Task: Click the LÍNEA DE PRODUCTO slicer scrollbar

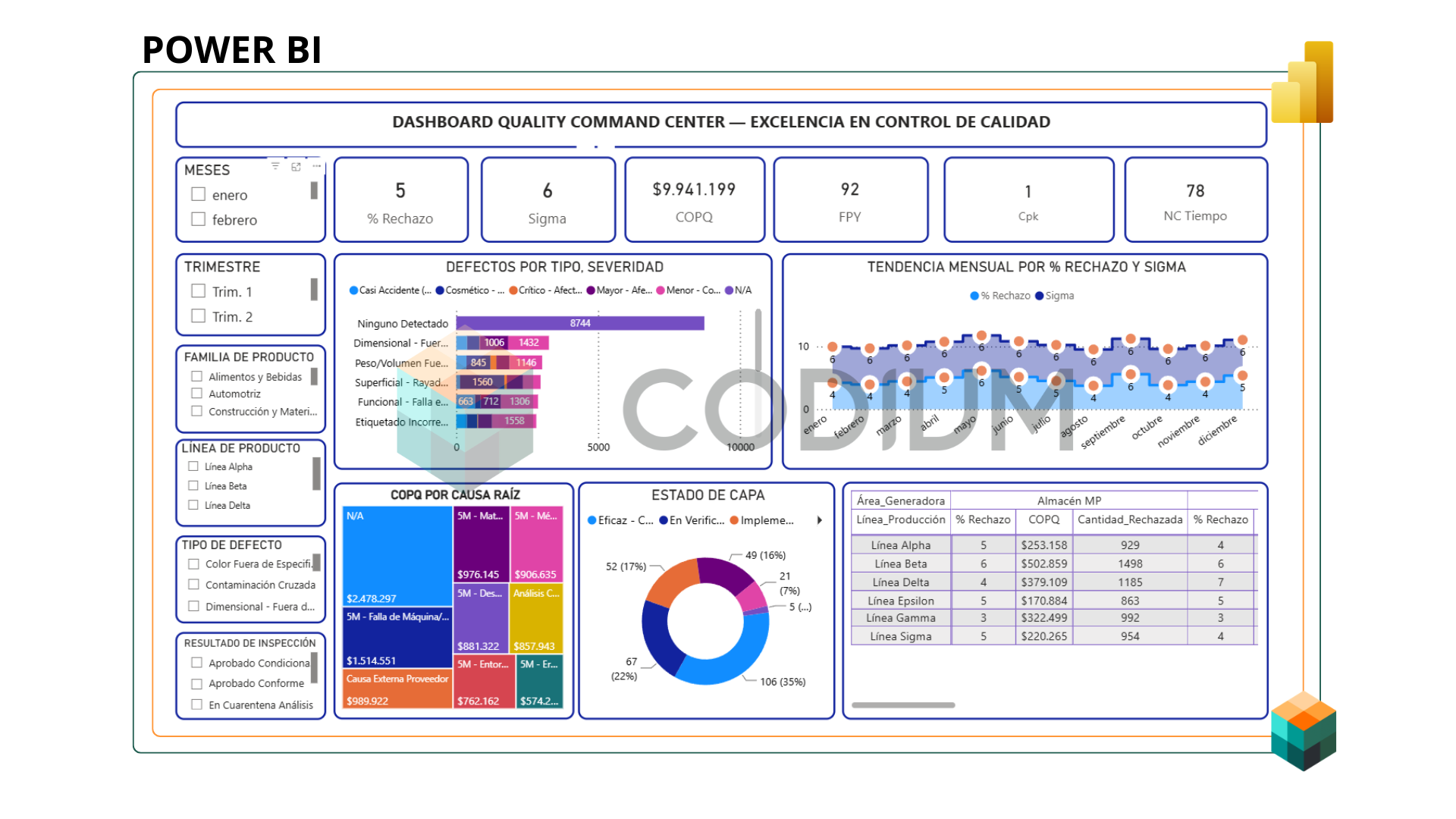Action: coord(316,474)
